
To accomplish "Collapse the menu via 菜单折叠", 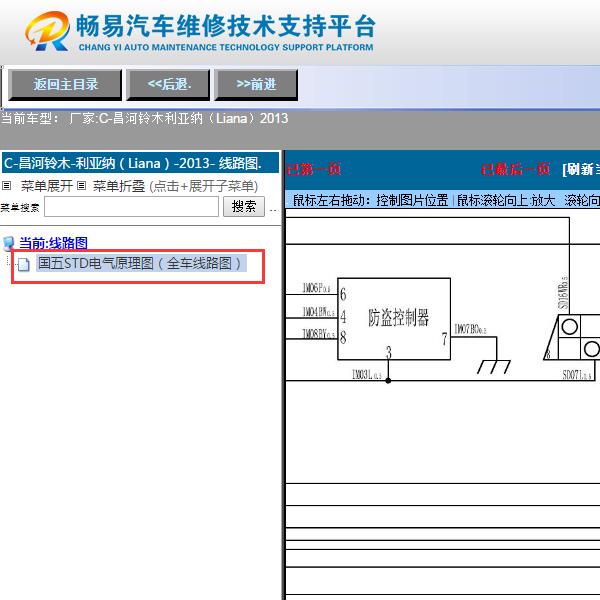I will pos(119,186).
